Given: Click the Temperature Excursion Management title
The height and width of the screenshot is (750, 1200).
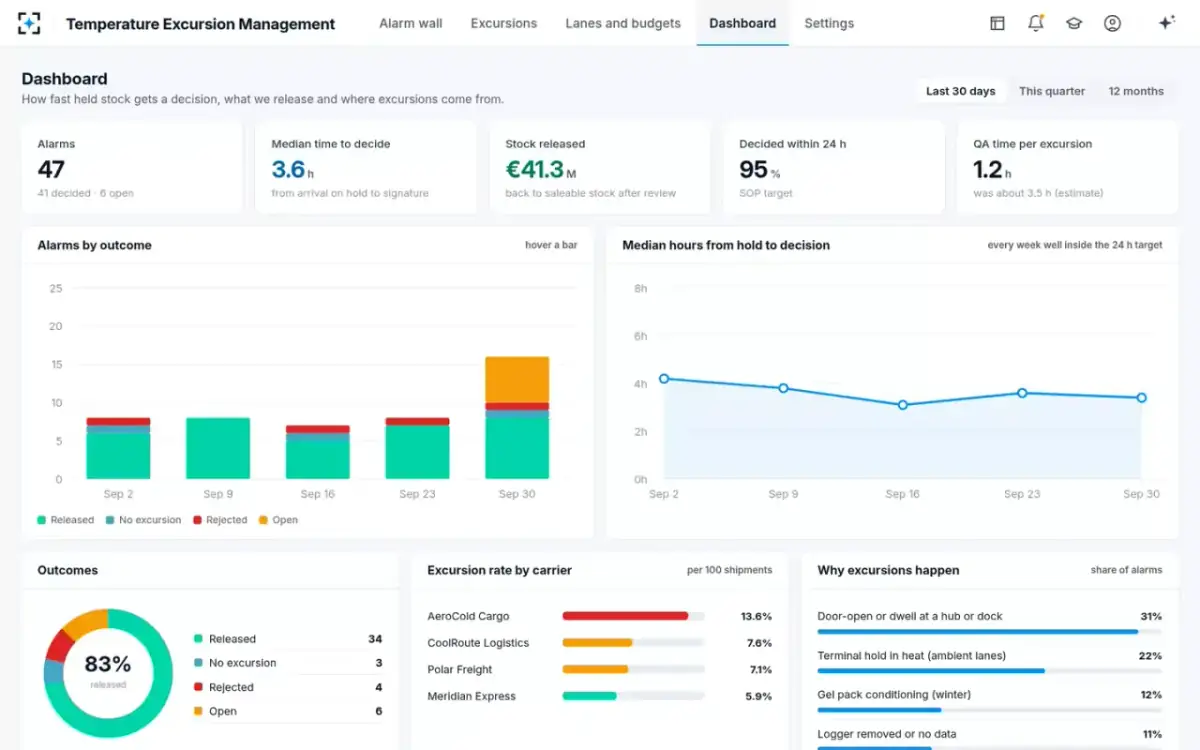Looking at the screenshot, I should tap(201, 24).
